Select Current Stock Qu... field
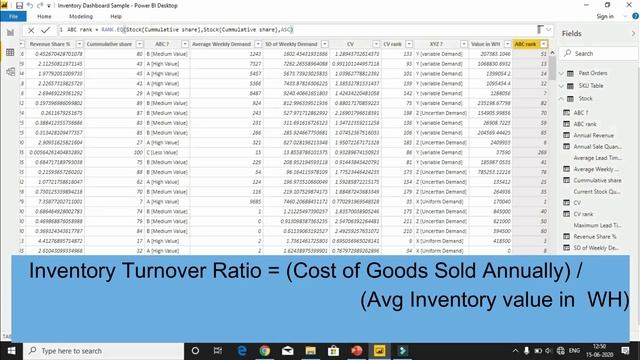 (597, 191)
